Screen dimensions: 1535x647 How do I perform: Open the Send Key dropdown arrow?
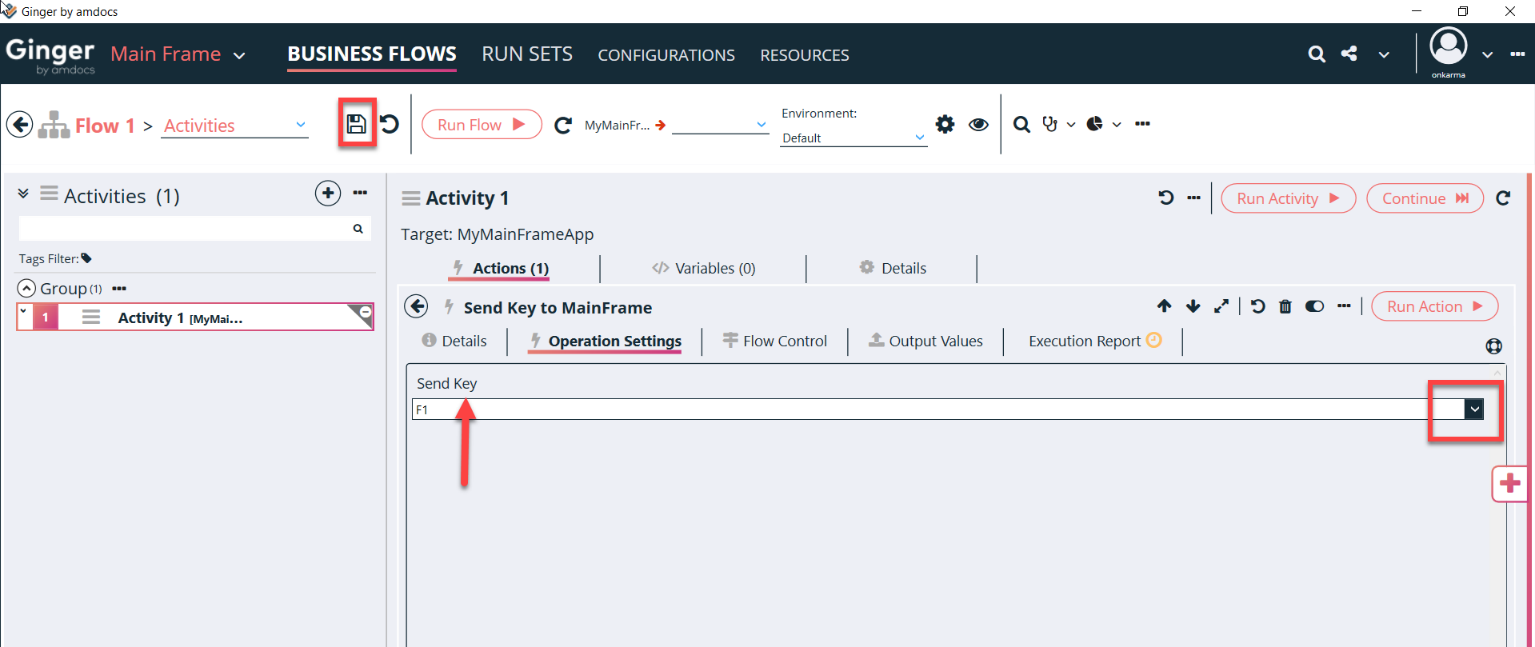click(1474, 409)
